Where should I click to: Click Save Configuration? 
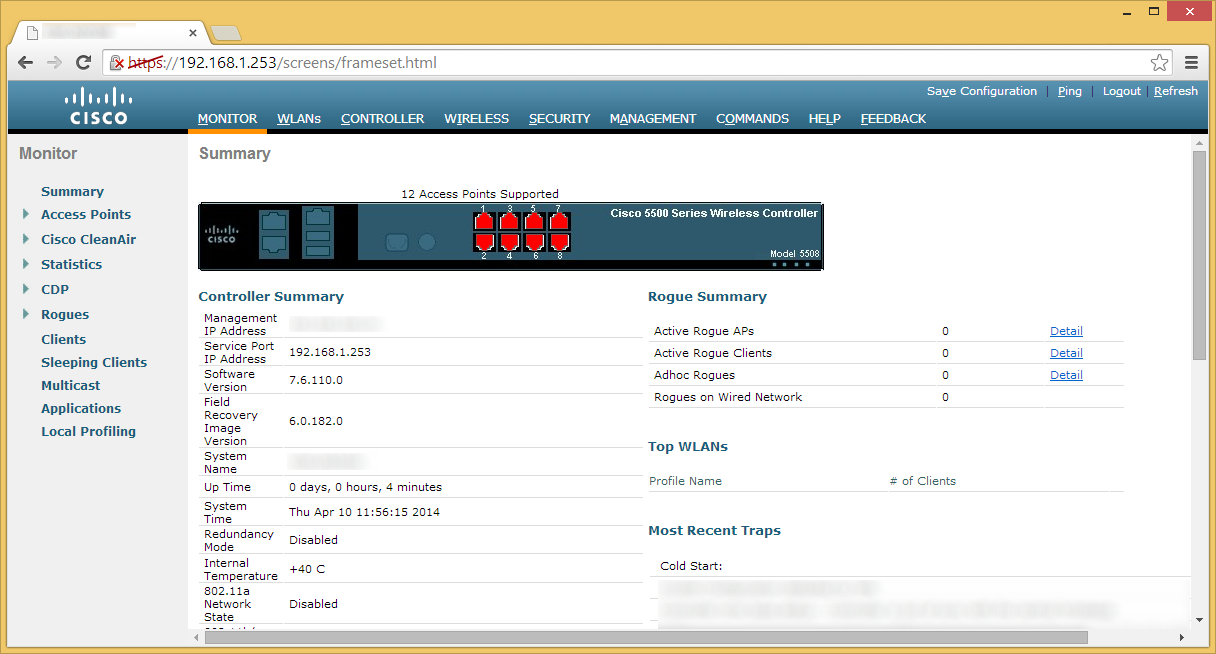[x=981, y=91]
